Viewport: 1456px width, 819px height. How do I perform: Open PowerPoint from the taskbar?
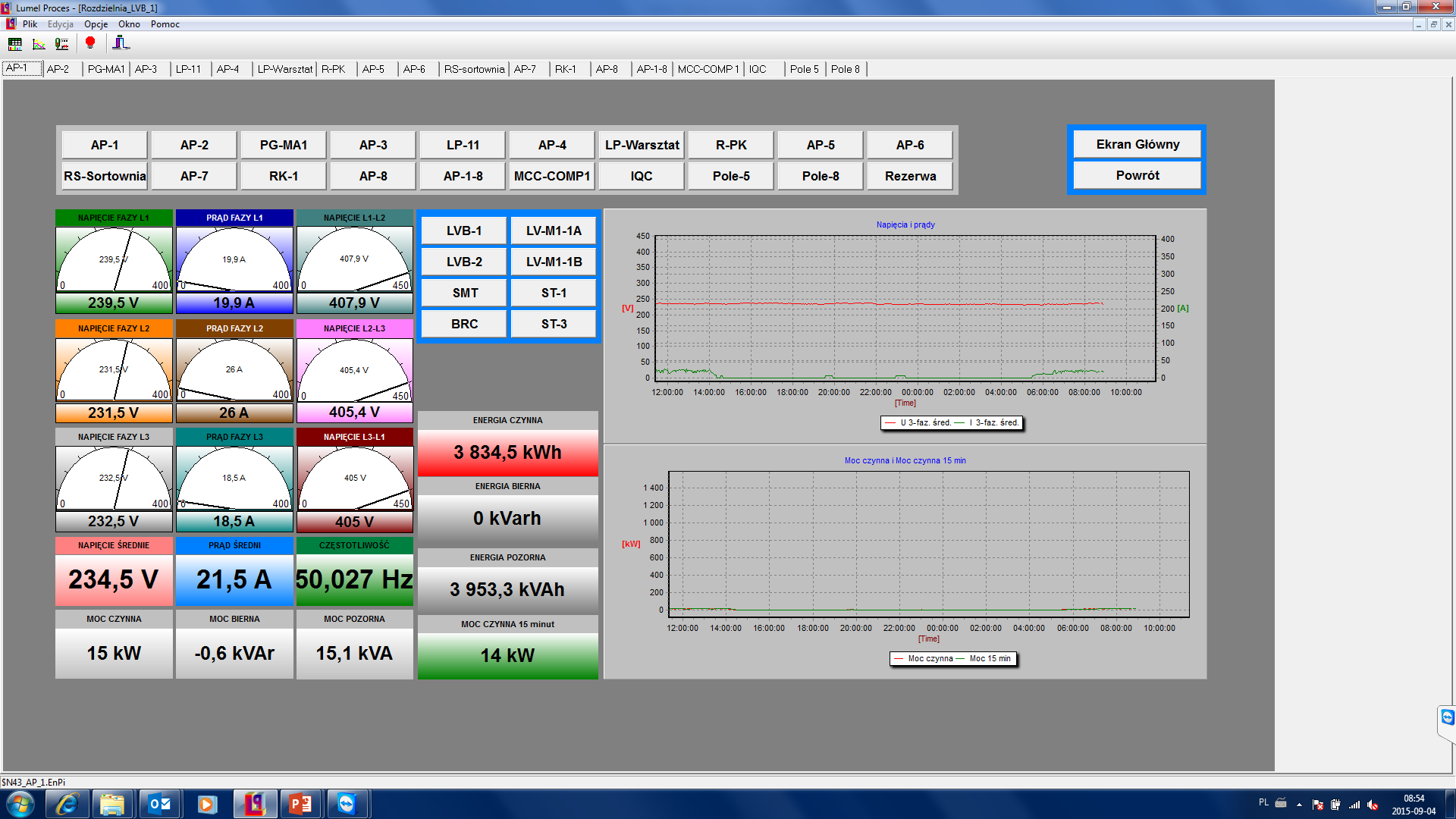pyautogui.click(x=300, y=803)
